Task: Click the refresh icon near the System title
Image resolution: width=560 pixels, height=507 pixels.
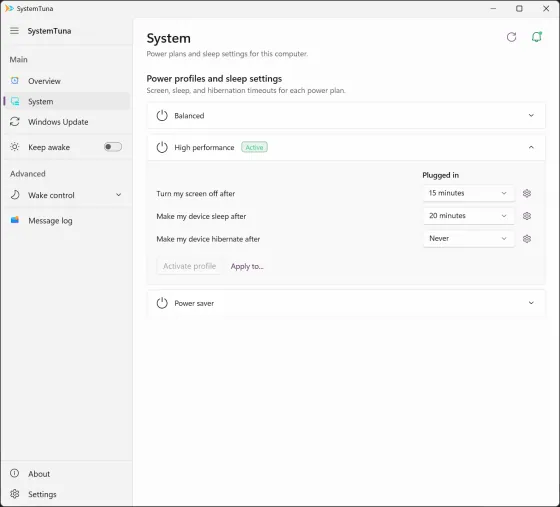Action: click(511, 37)
